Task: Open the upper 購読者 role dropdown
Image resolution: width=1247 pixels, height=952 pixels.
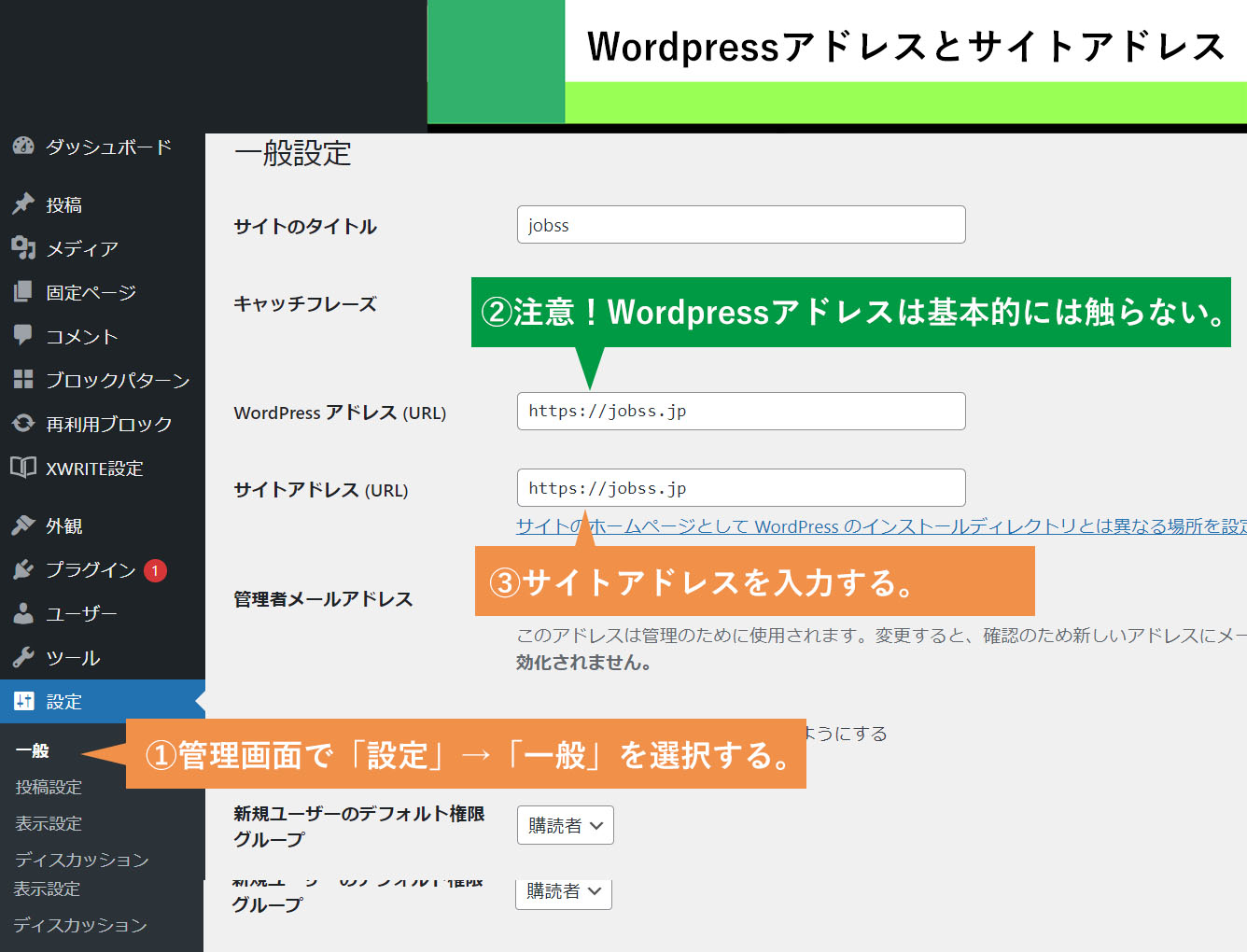Action: click(566, 825)
